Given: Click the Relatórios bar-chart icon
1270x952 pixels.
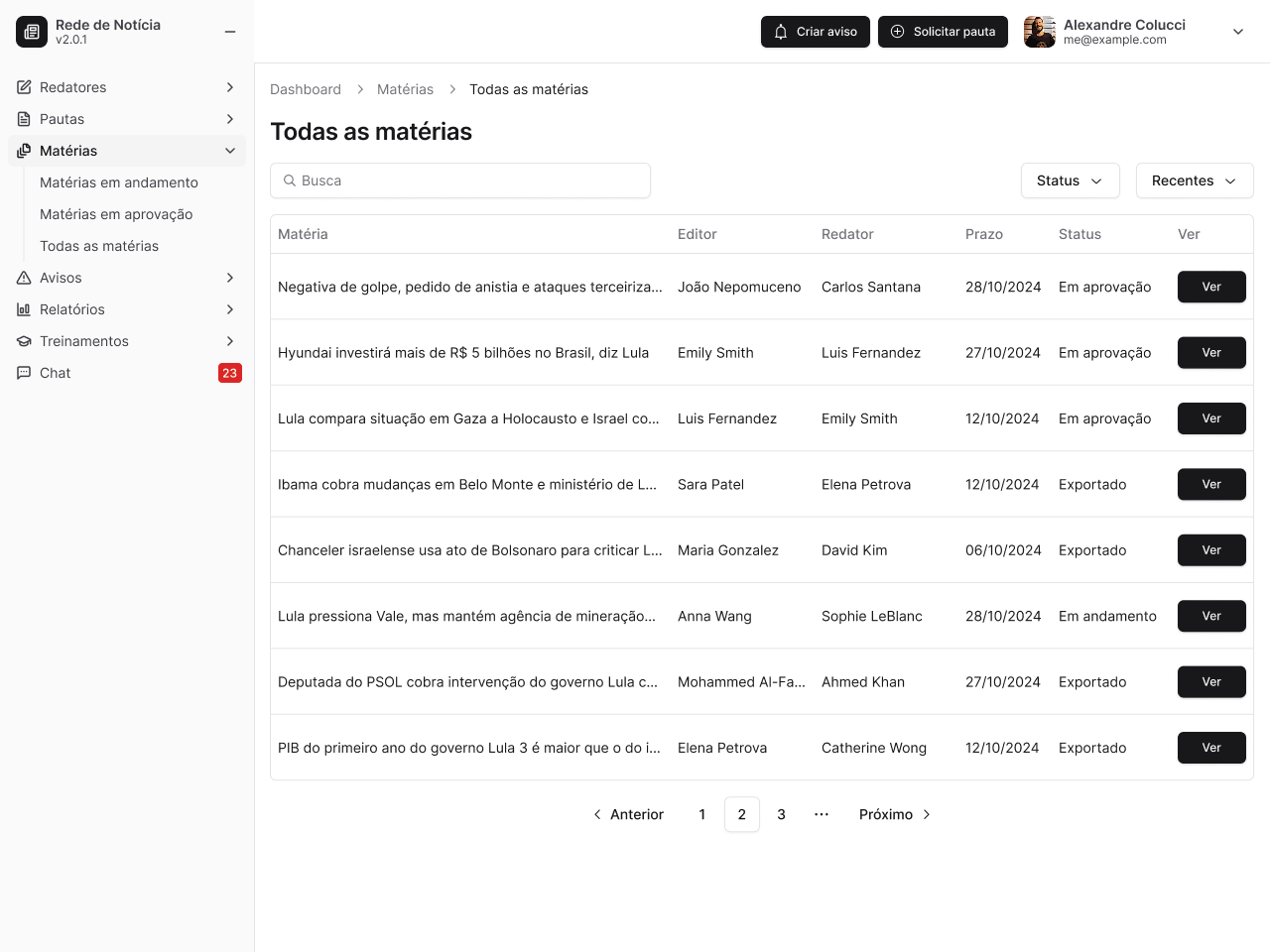Looking at the screenshot, I should [23, 309].
